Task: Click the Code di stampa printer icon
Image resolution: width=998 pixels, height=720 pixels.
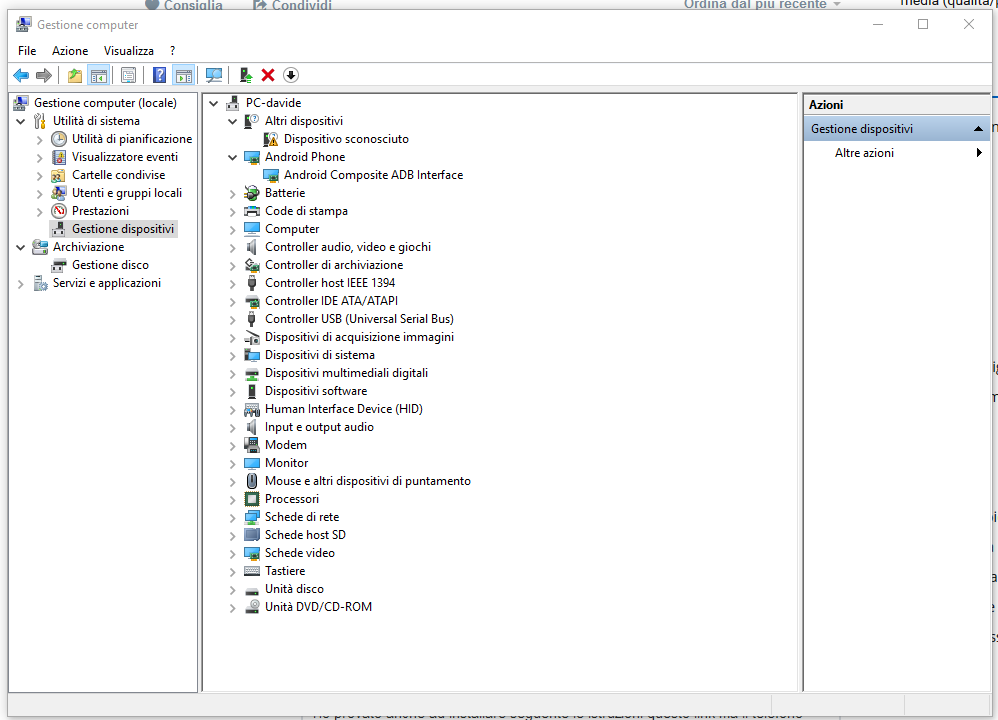Action: (x=252, y=211)
